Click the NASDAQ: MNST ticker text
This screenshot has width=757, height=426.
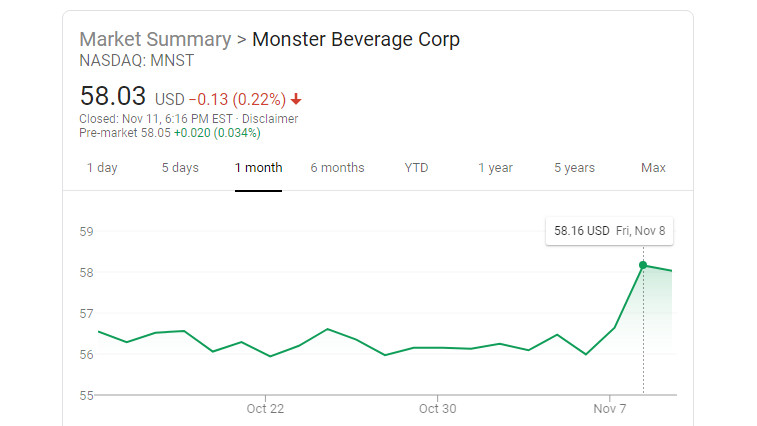click(137, 60)
